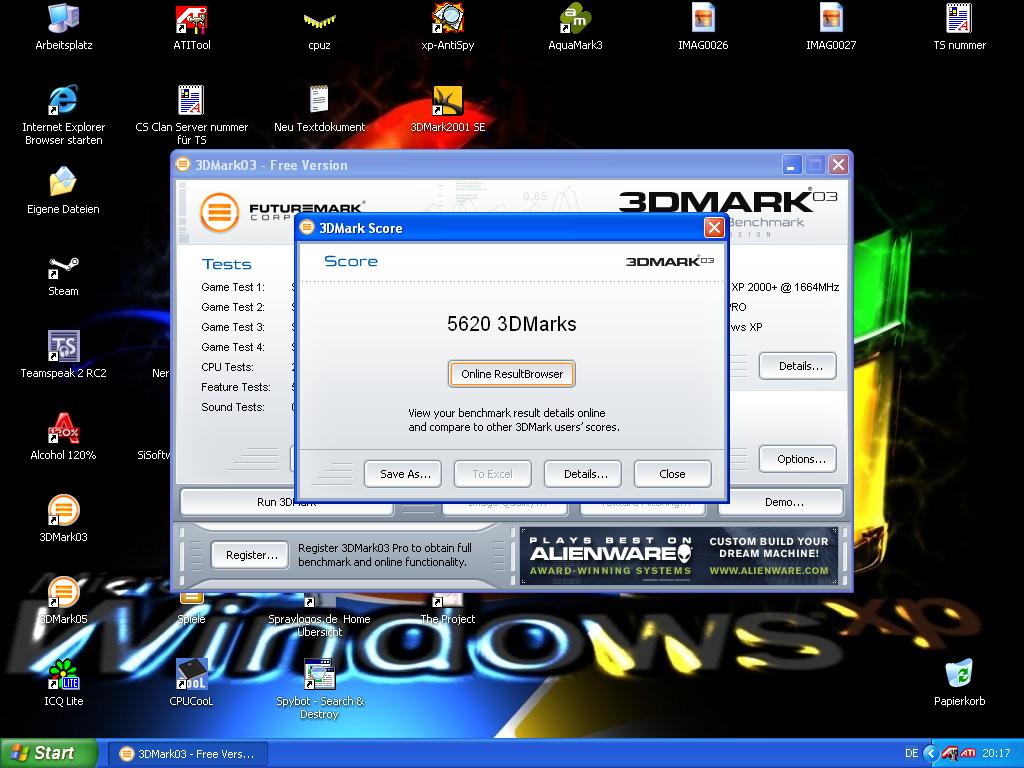Image resolution: width=1024 pixels, height=768 pixels.
Task: Click the Demo... button
Action: pyautogui.click(x=784, y=502)
